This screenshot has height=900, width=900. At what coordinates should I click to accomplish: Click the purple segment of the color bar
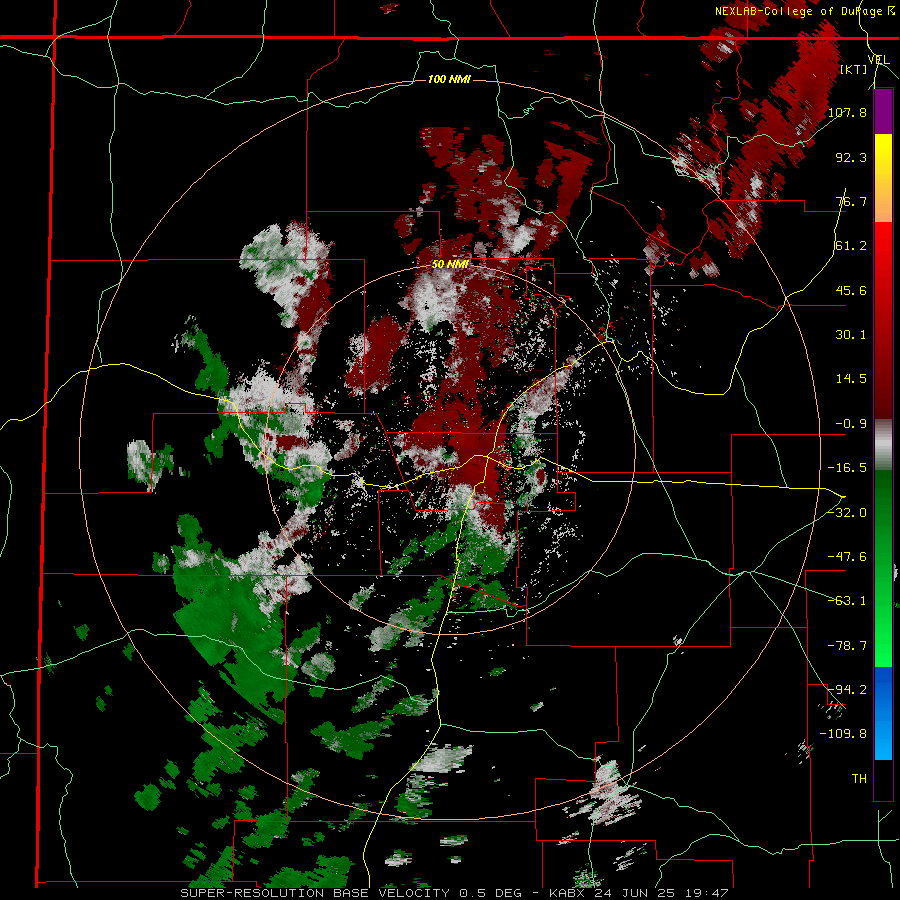[x=883, y=112]
